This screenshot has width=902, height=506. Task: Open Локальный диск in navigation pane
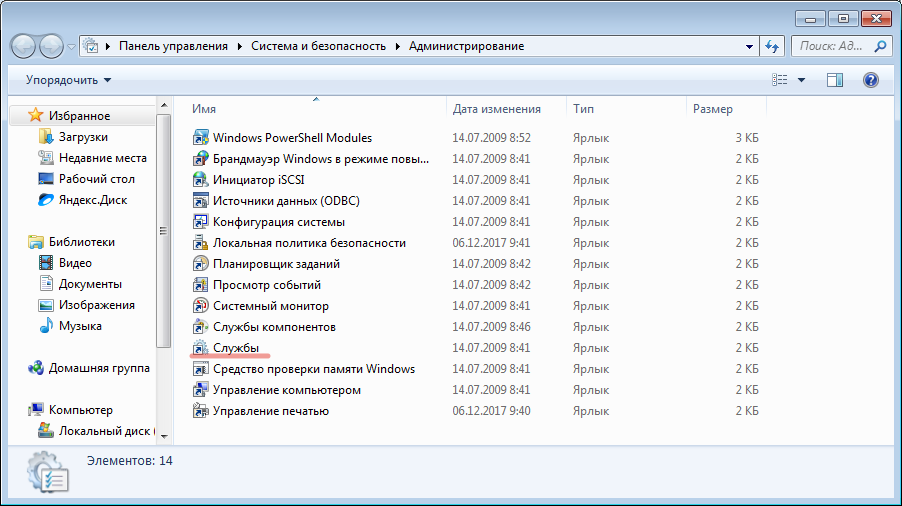[104, 431]
